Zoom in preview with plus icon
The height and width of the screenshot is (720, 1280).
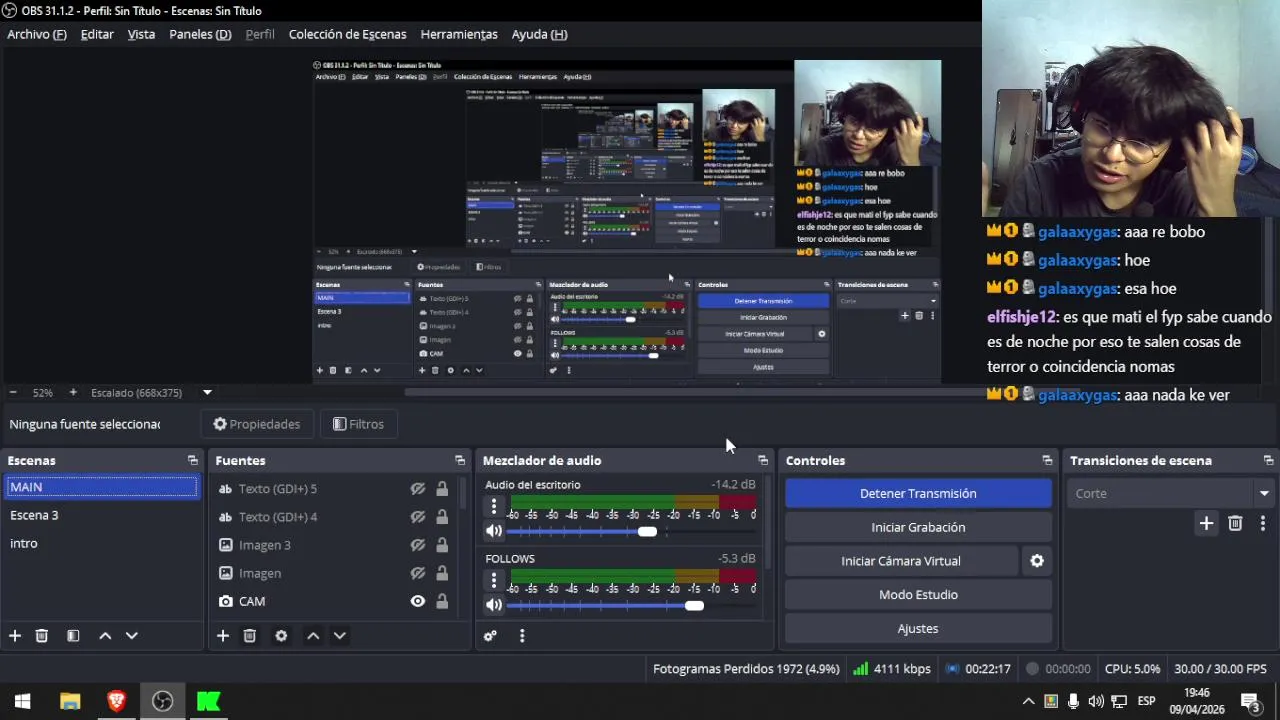pyautogui.click(x=72, y=393)
